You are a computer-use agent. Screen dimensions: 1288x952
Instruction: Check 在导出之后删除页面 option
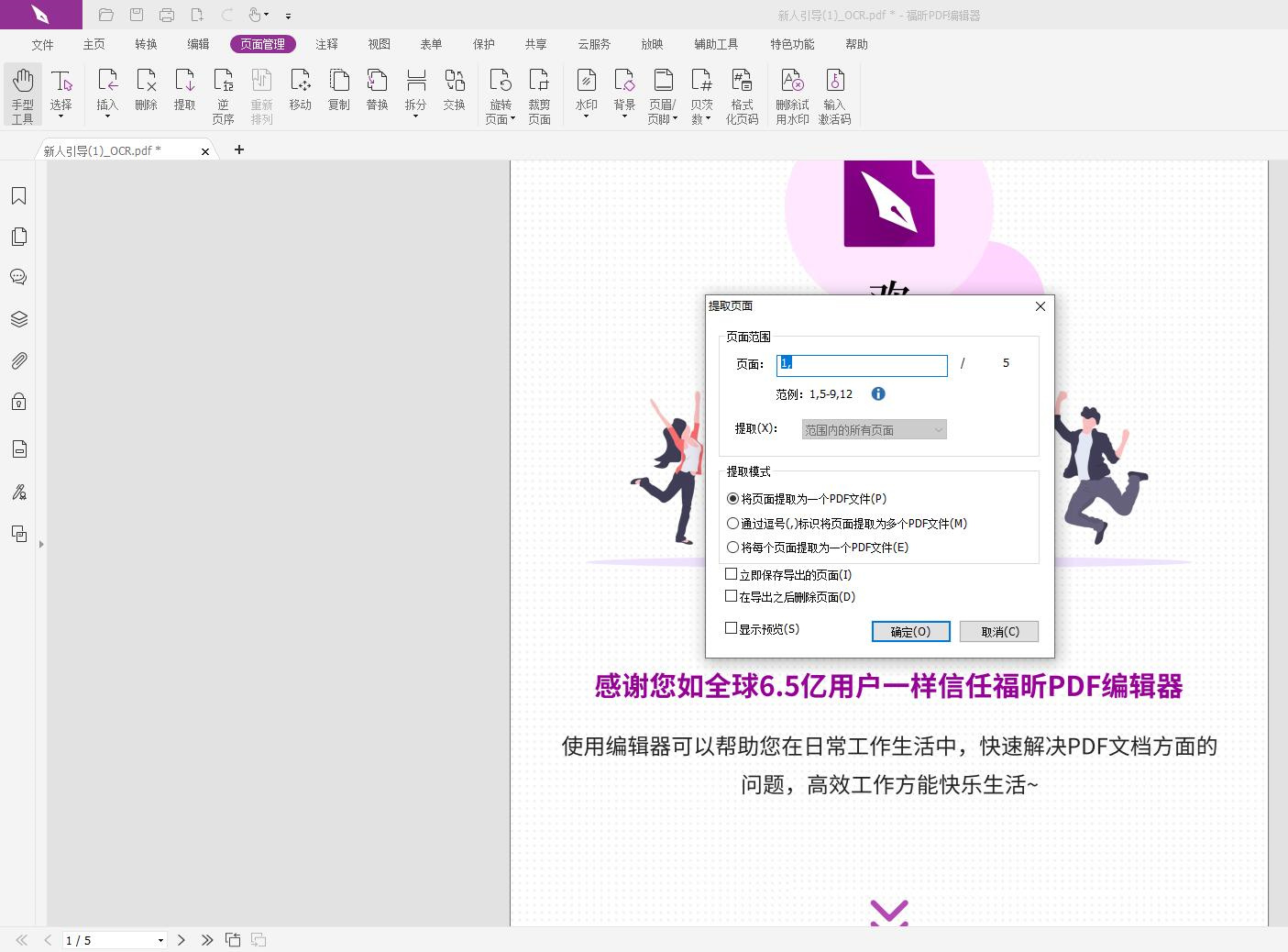[731, 596]
